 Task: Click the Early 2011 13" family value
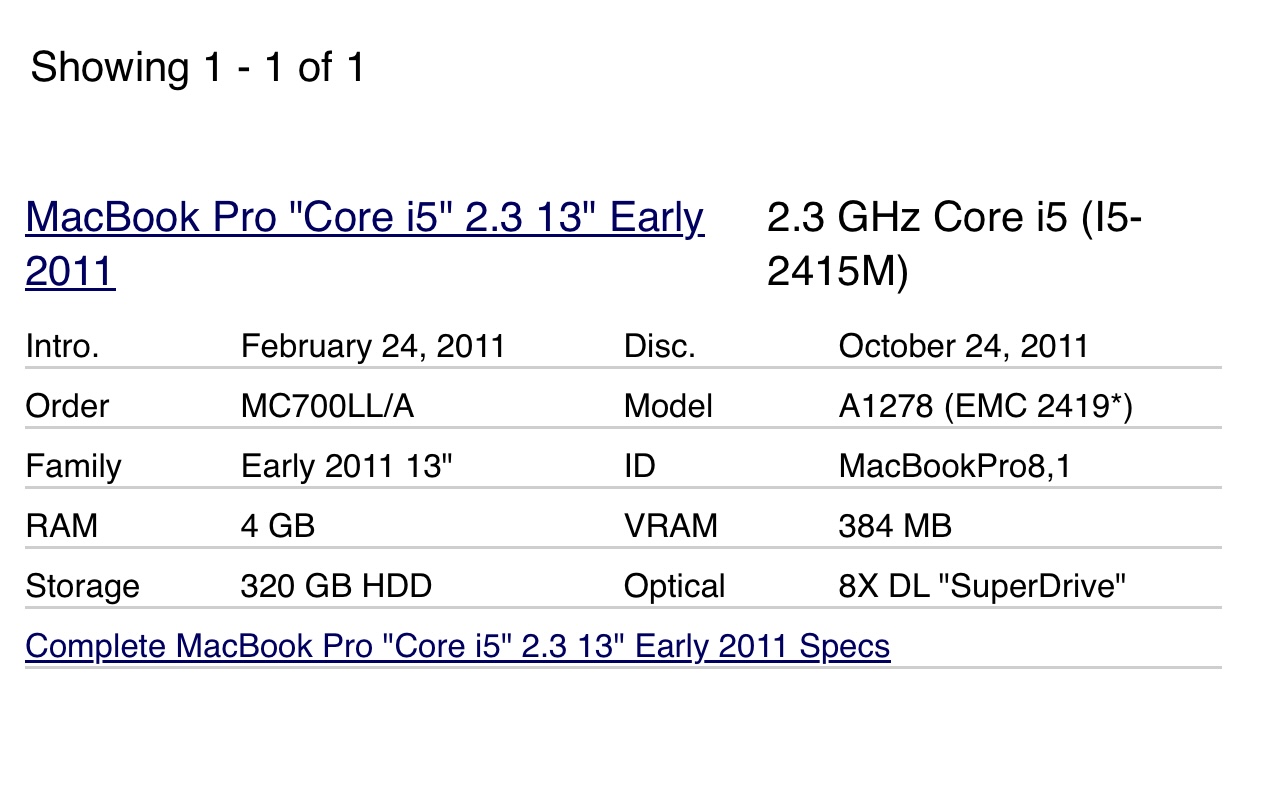coord(347,467)
